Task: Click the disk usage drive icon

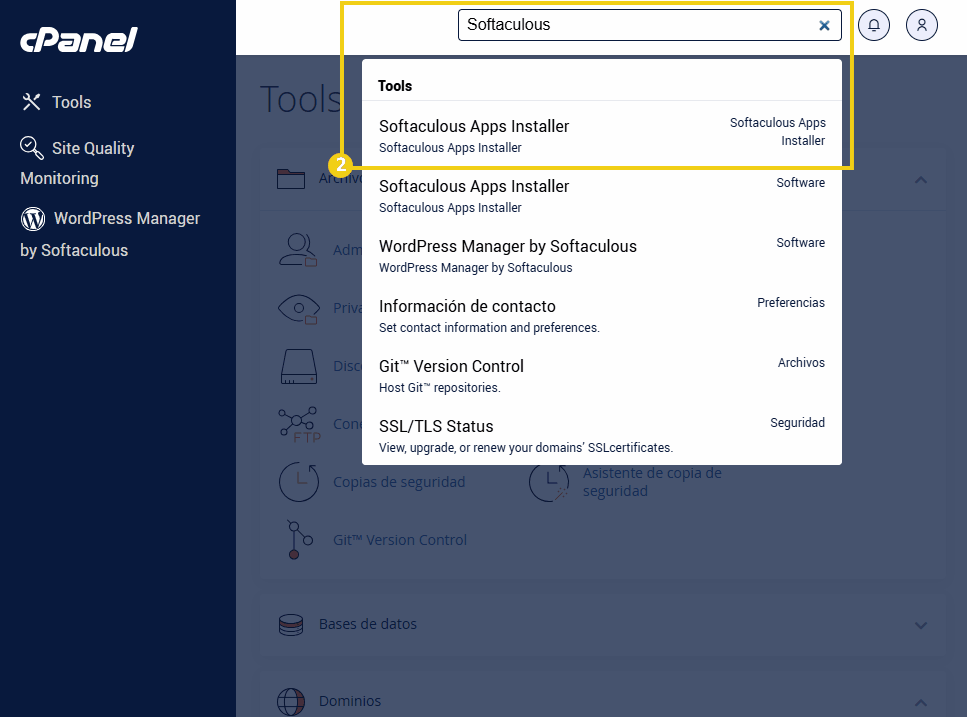Action: (299, 366)
